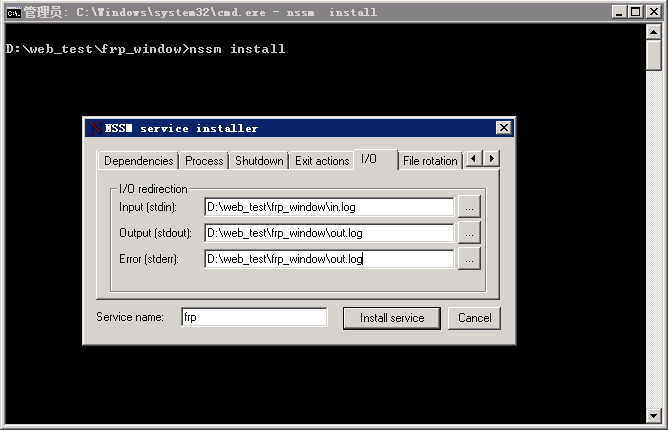Browse for the Input (stdin) file
Viewport: 668px width, 430px height.
point(470,207)
